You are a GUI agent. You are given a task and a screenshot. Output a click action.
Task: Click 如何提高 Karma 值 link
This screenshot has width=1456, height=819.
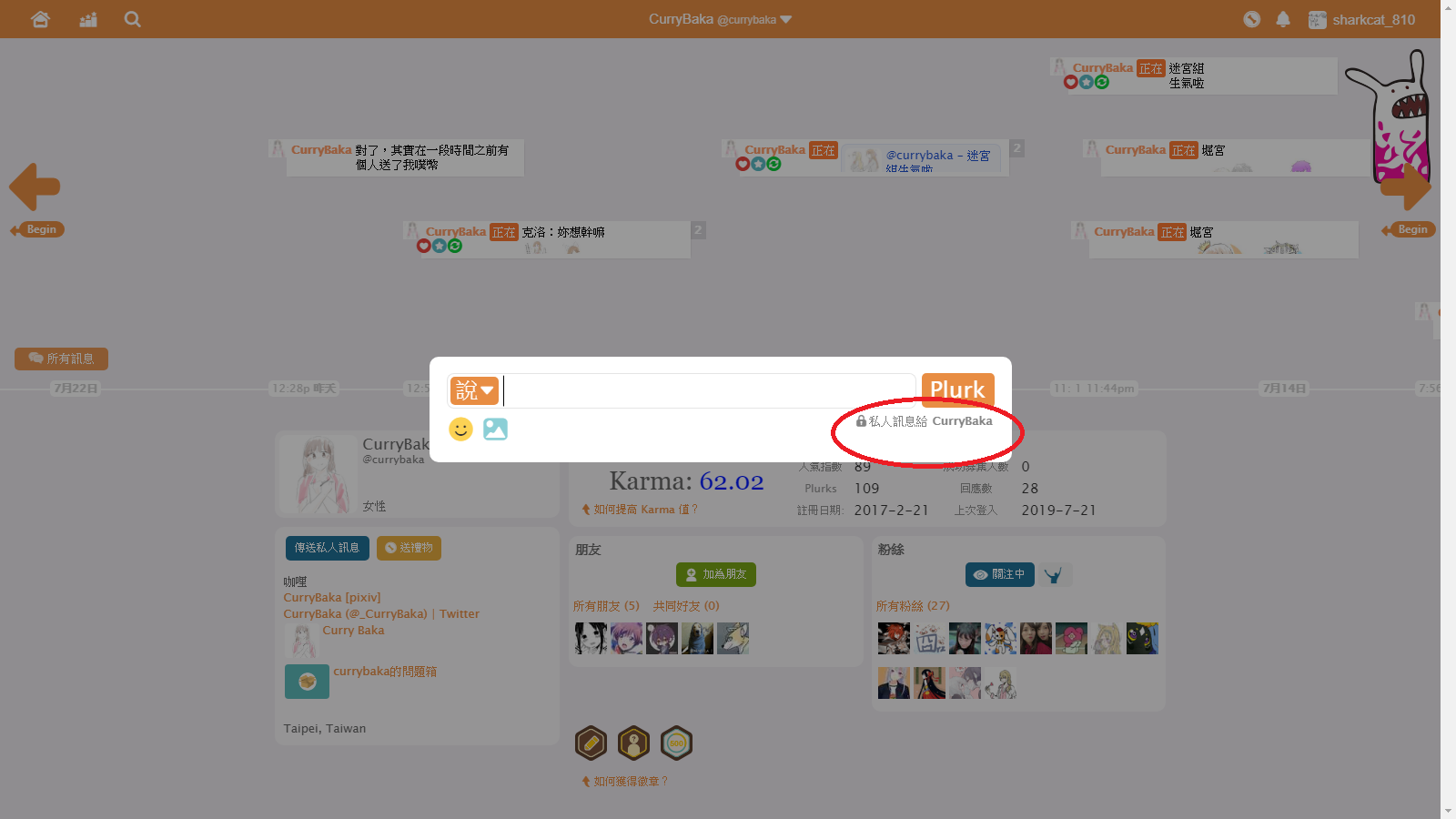(x=640, y=510)
